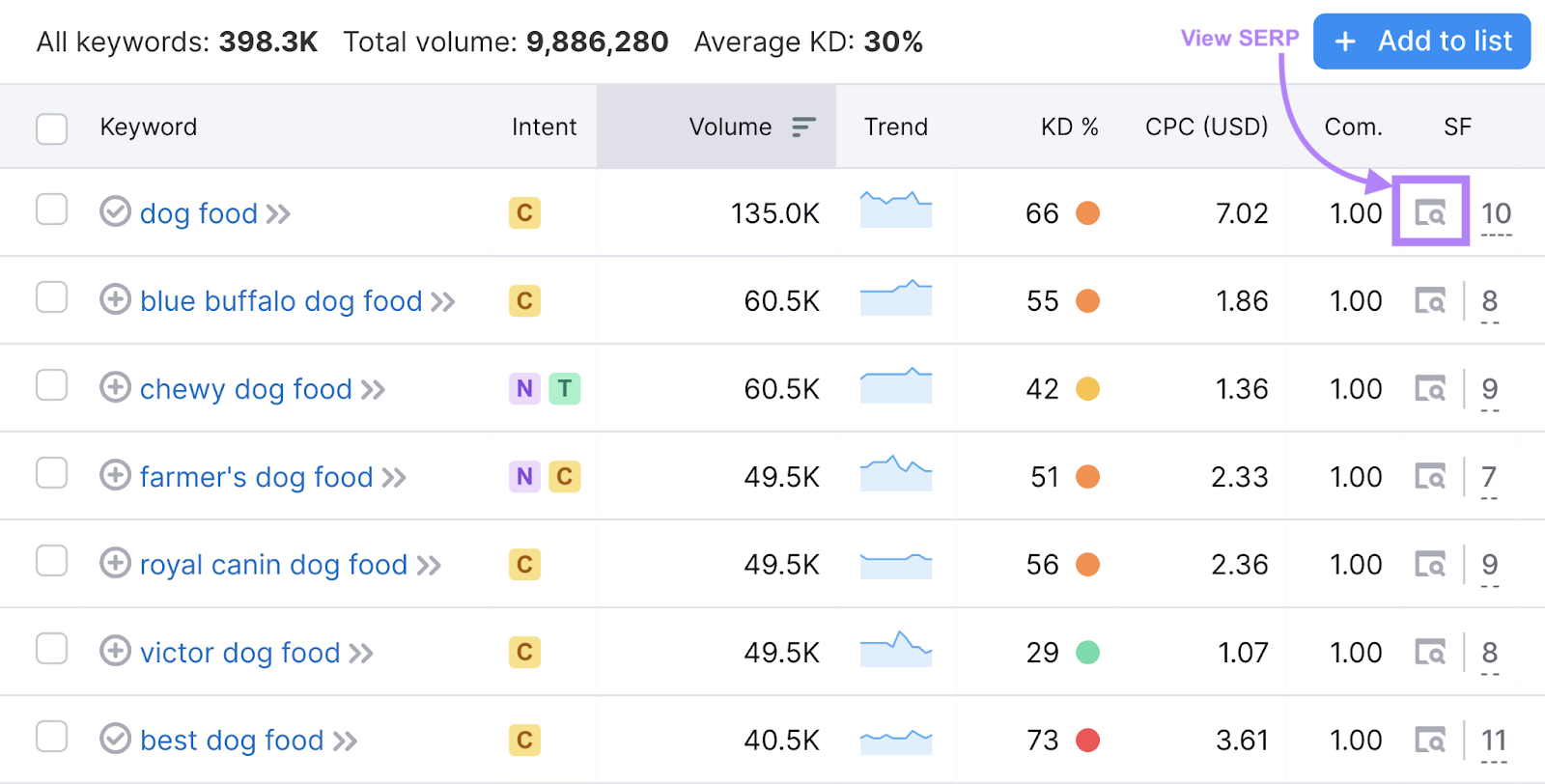Open View SERP icon for dog food
Screen dimensions: 1545x784
[x=1430, y=212]
